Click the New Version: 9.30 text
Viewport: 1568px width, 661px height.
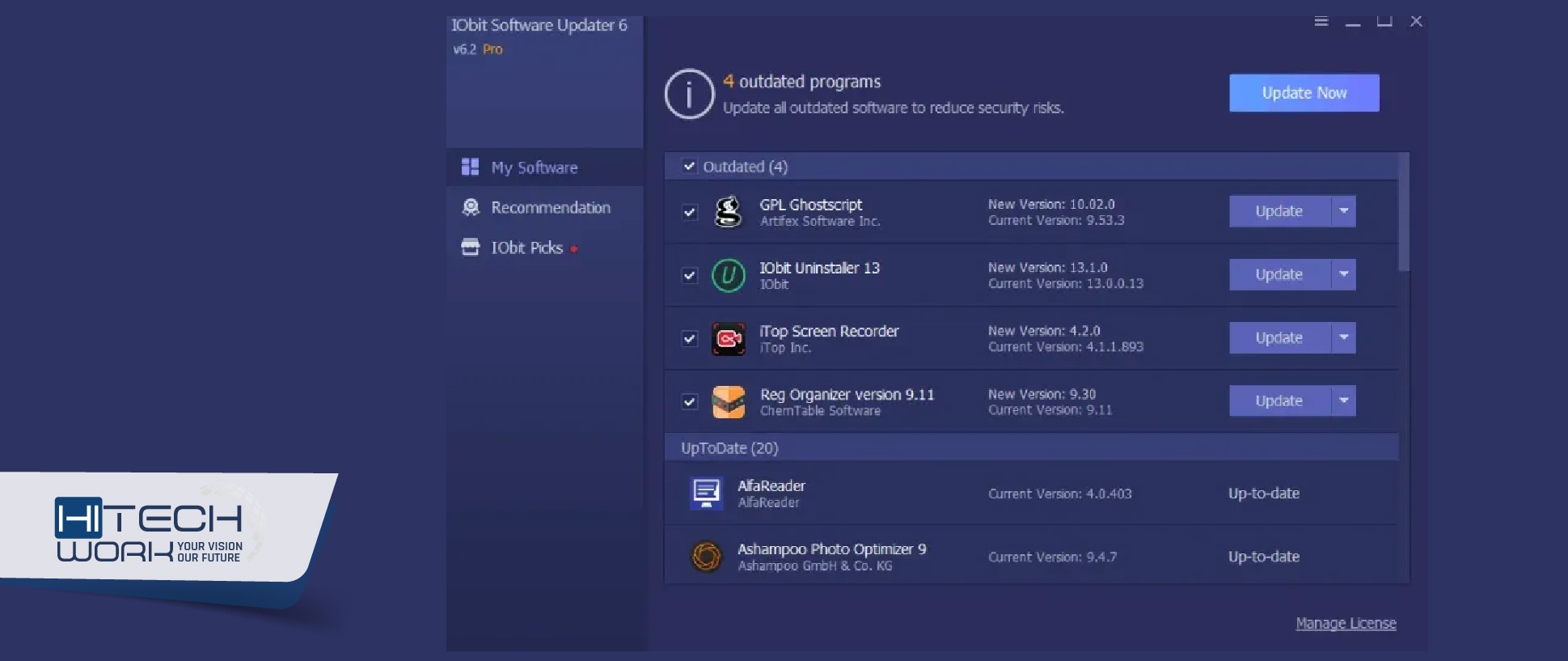pyautogui.click(x=1042, y=394)
